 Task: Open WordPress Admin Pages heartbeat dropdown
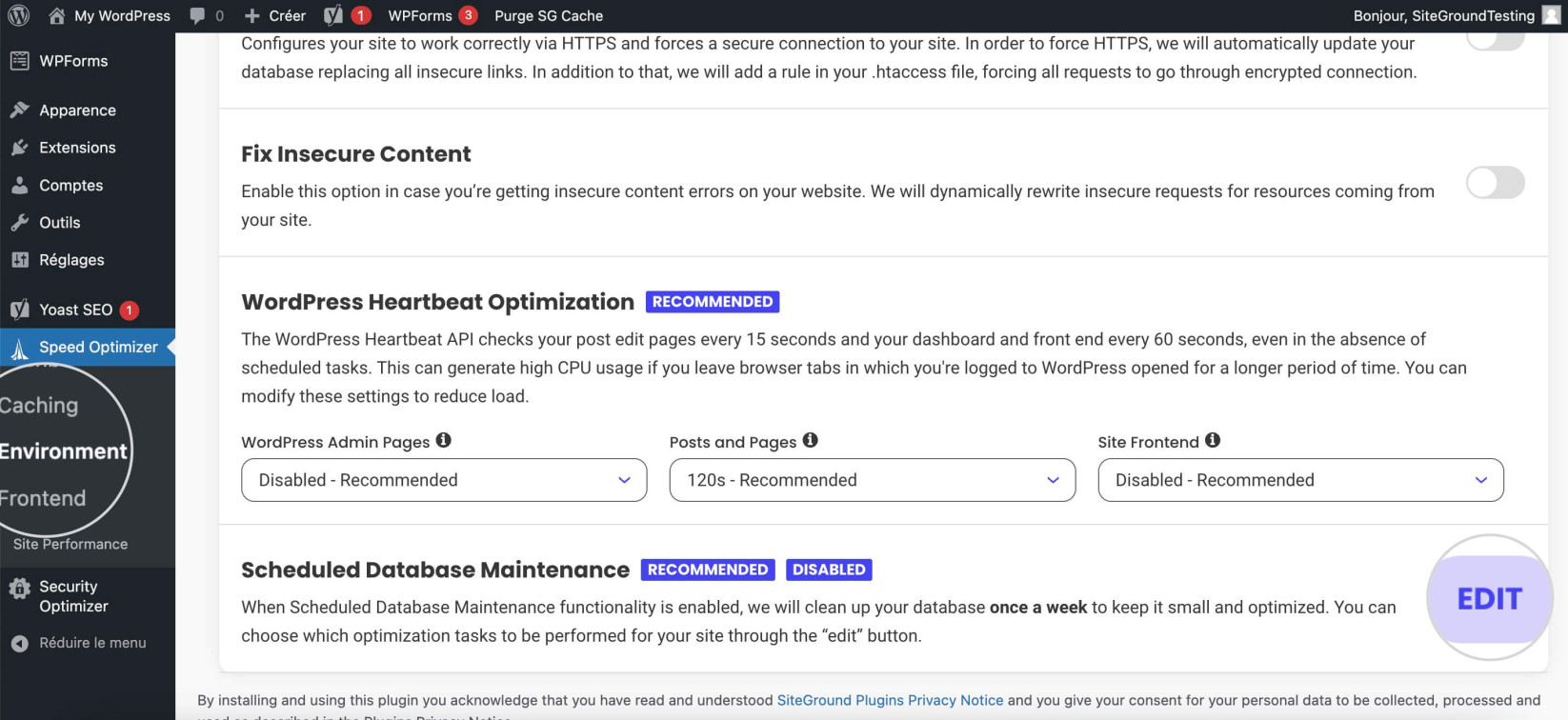click(x=444, y=480)
